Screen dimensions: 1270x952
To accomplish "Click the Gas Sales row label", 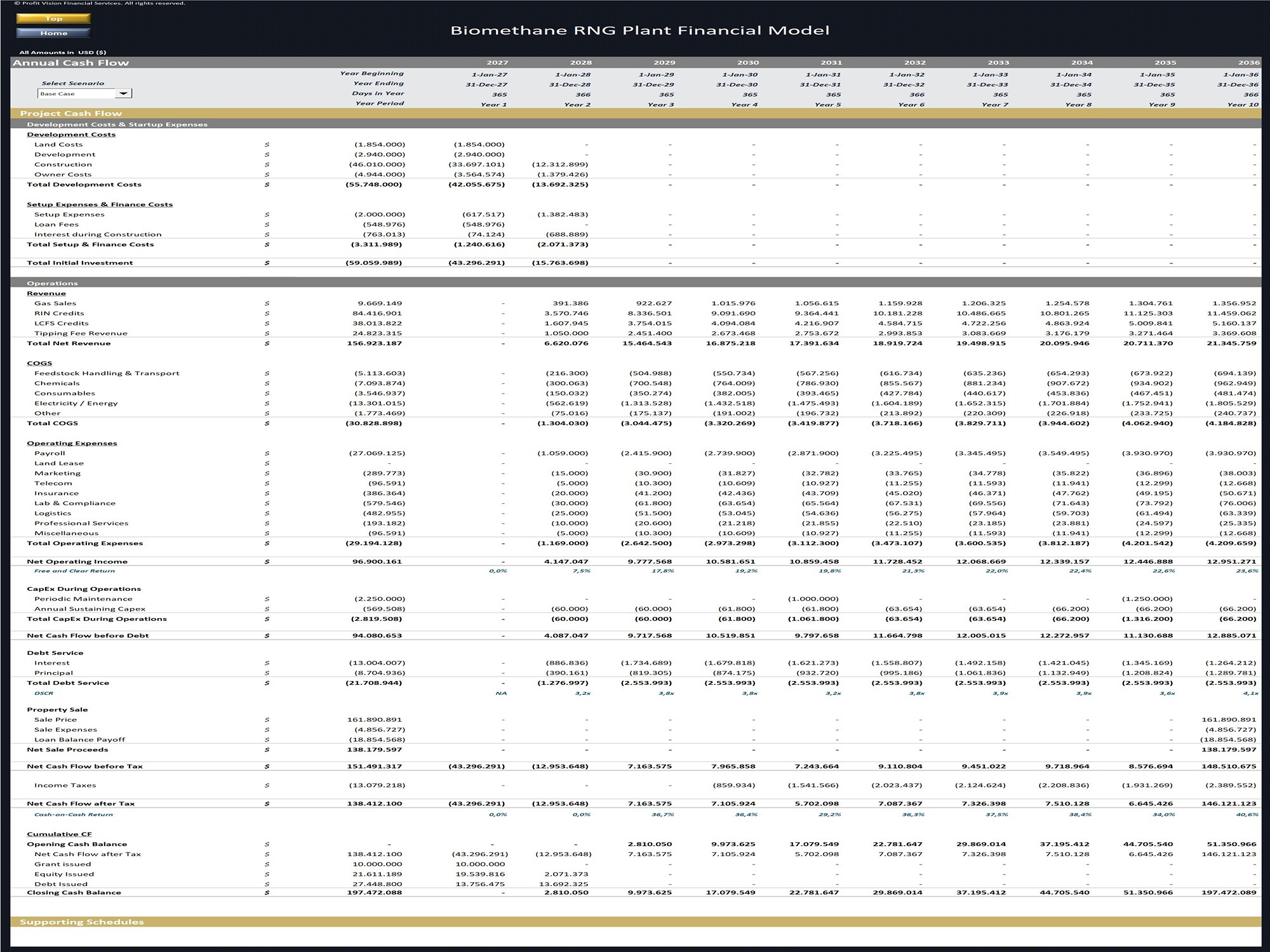I will click(55, 303).
